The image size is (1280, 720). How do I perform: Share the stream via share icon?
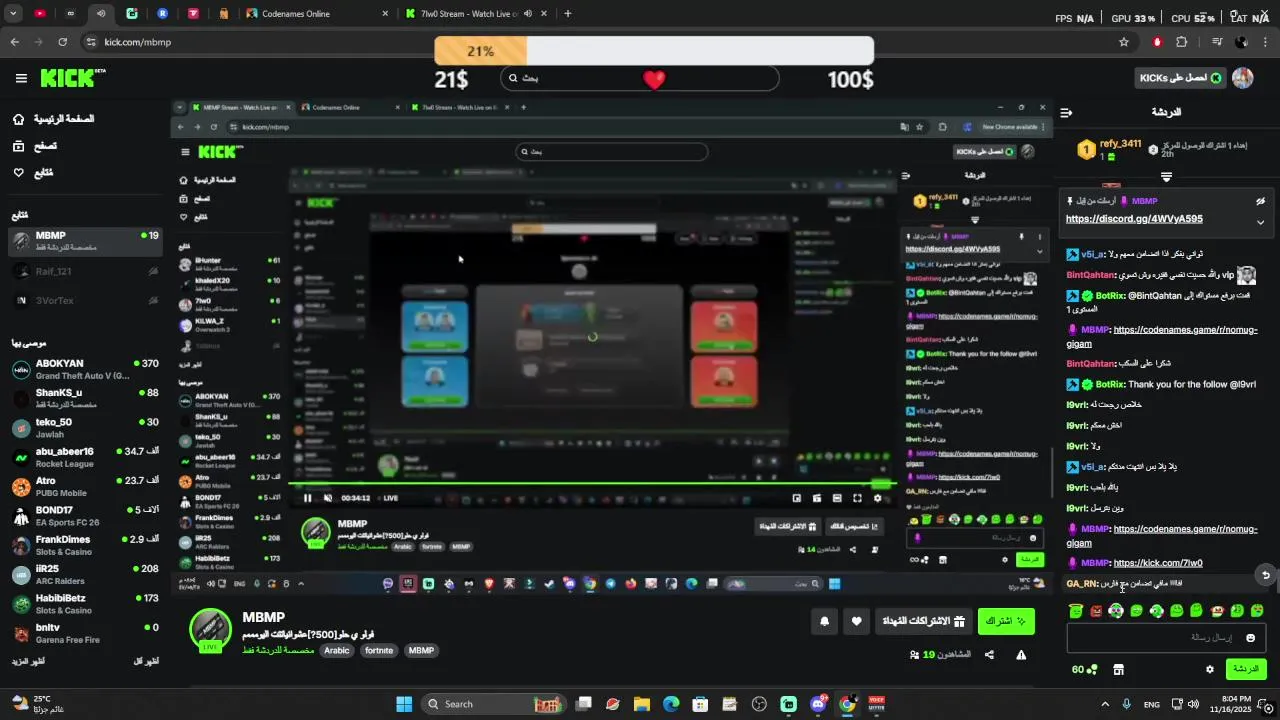click(x=989, y=655)
